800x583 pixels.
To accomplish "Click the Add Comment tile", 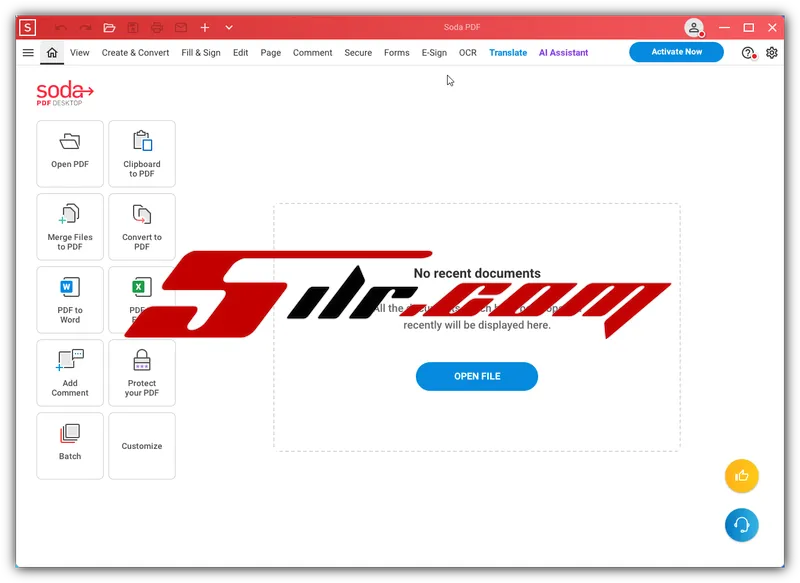I will click(70, 372).
